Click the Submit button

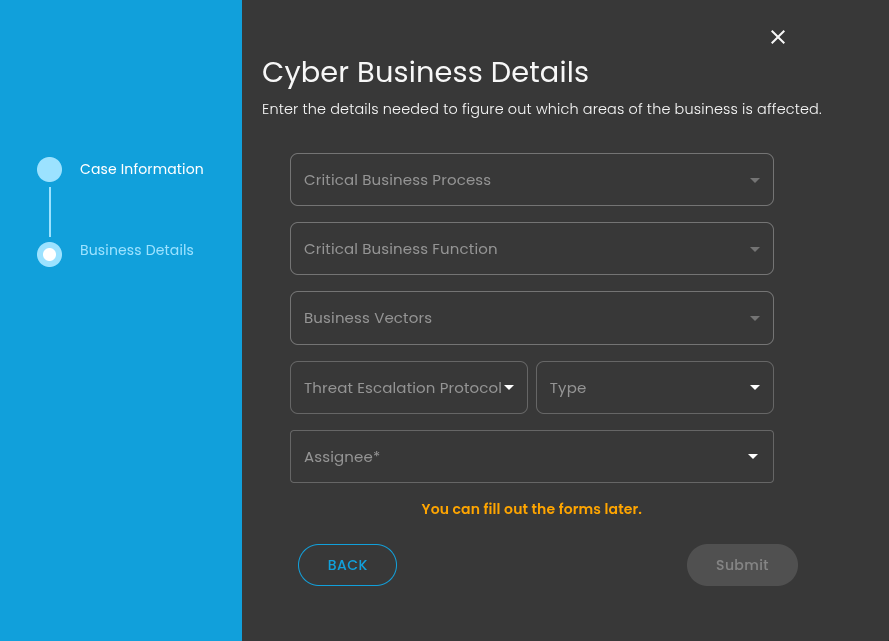coord(742,565)
